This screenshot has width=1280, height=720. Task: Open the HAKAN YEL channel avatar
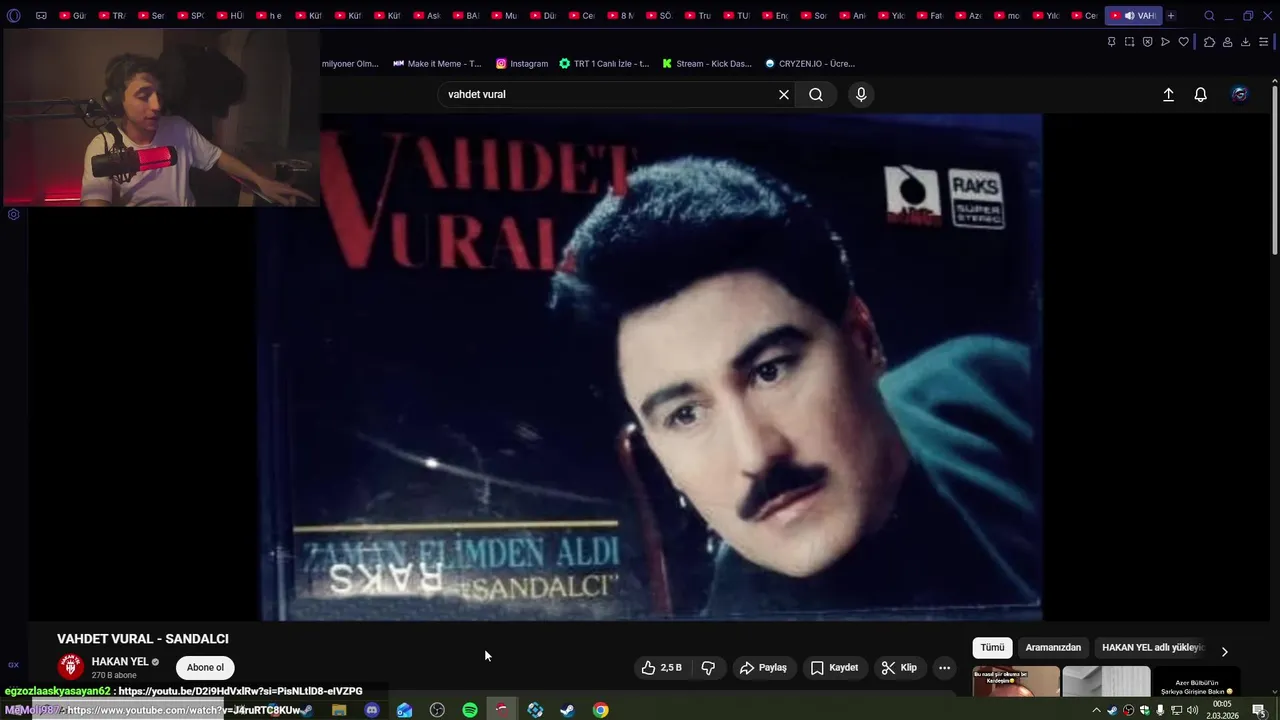[70, 667]
